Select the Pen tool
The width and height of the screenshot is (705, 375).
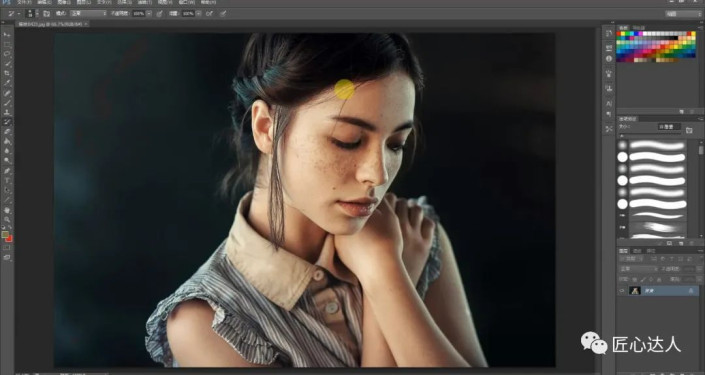[x=7, y=170]
